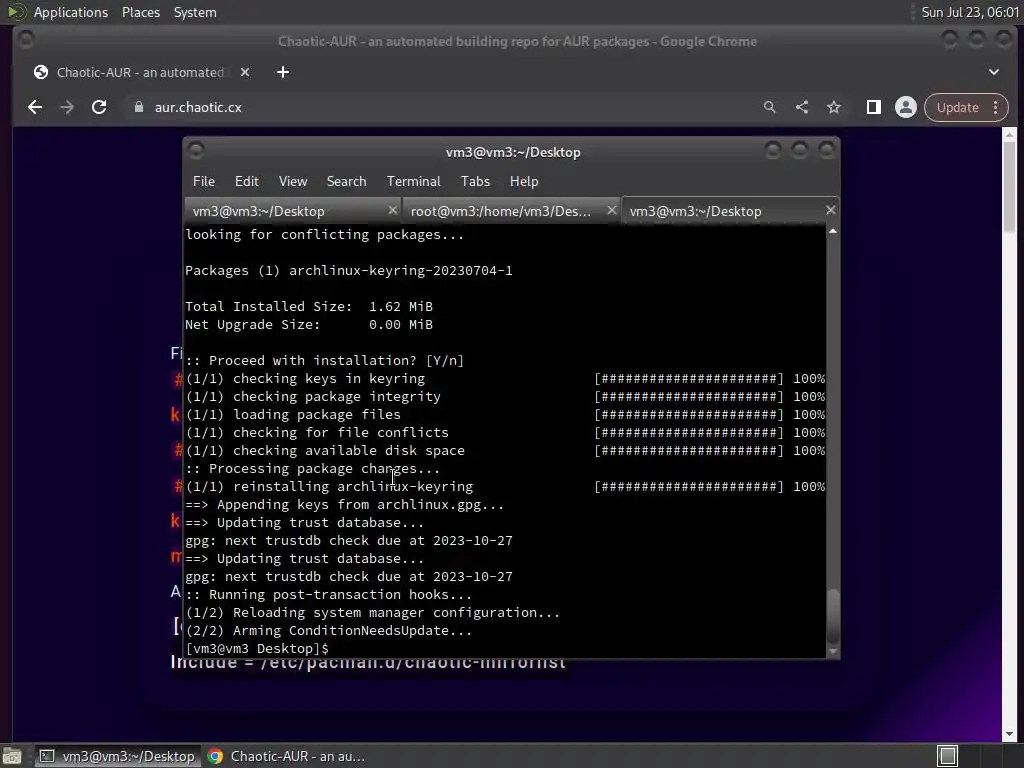
Task: Open terminal Edit menu
Action: click(247, 182)
